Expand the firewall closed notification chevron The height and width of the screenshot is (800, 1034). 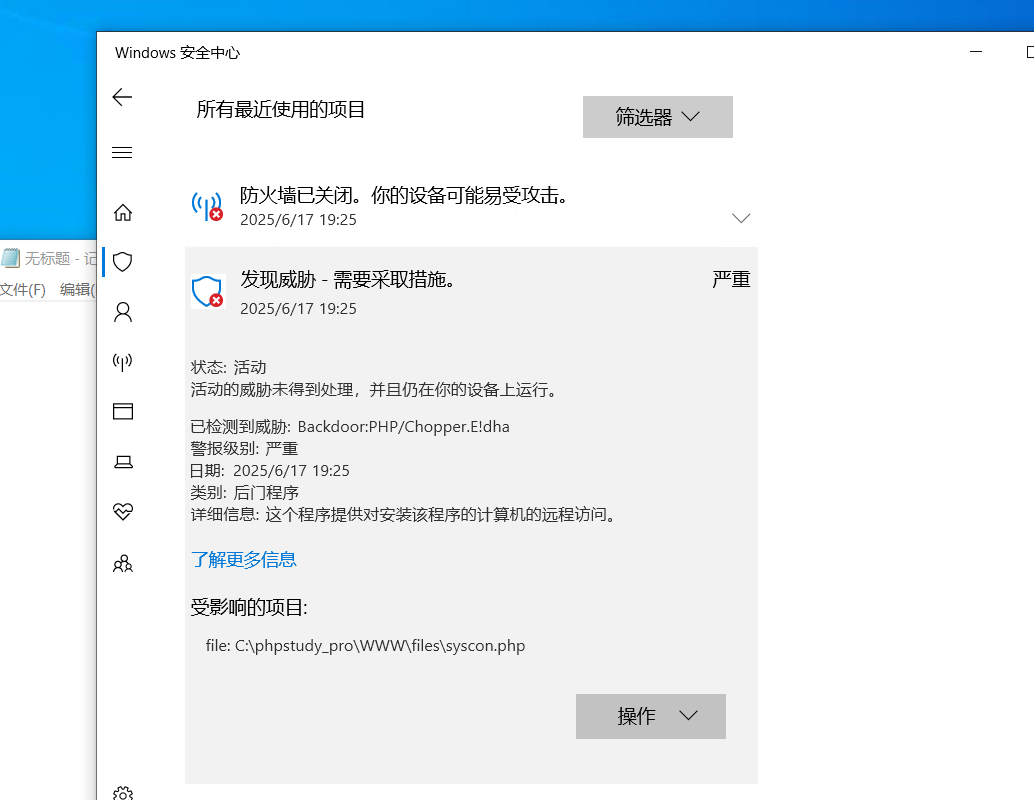coord(741,218)
